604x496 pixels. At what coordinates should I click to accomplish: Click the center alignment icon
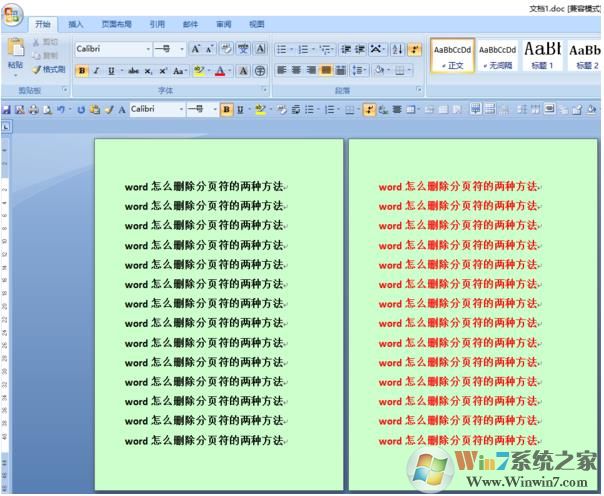[296, 70]
